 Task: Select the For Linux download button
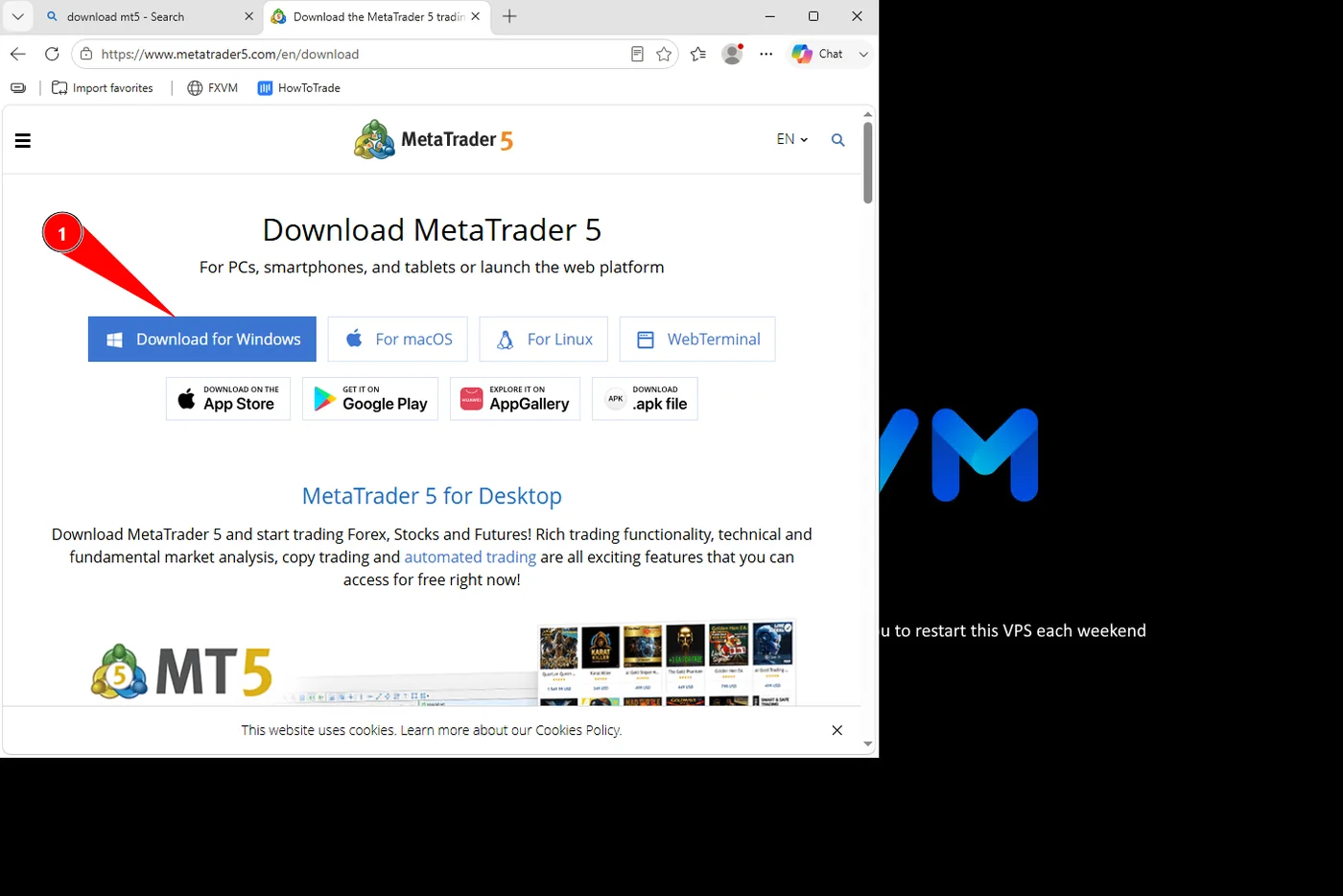pyautogui.click(x=544, y=340)
